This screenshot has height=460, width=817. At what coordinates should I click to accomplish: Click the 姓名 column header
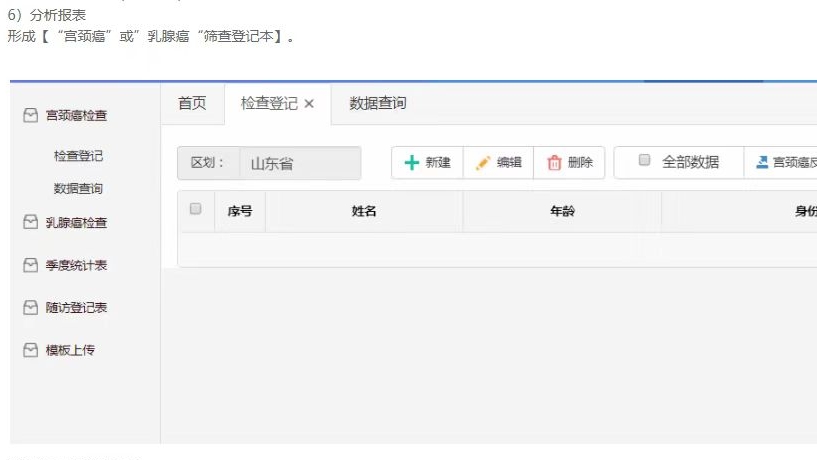click(364, 211)
